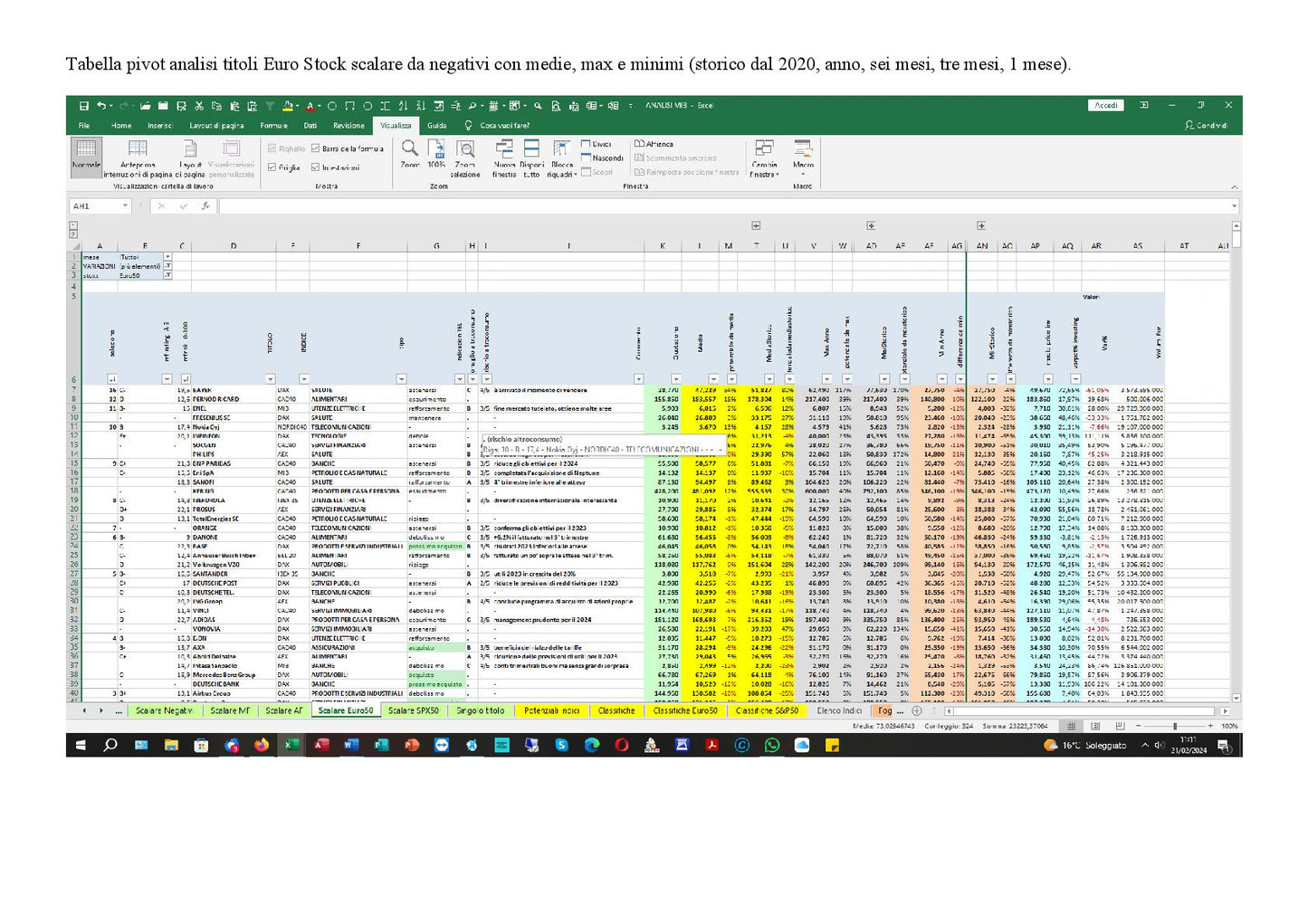This screenshot has height=924, width=1308.
Task: Open WhatsApp from the taskbar
Action: click(x=771, y=745)
